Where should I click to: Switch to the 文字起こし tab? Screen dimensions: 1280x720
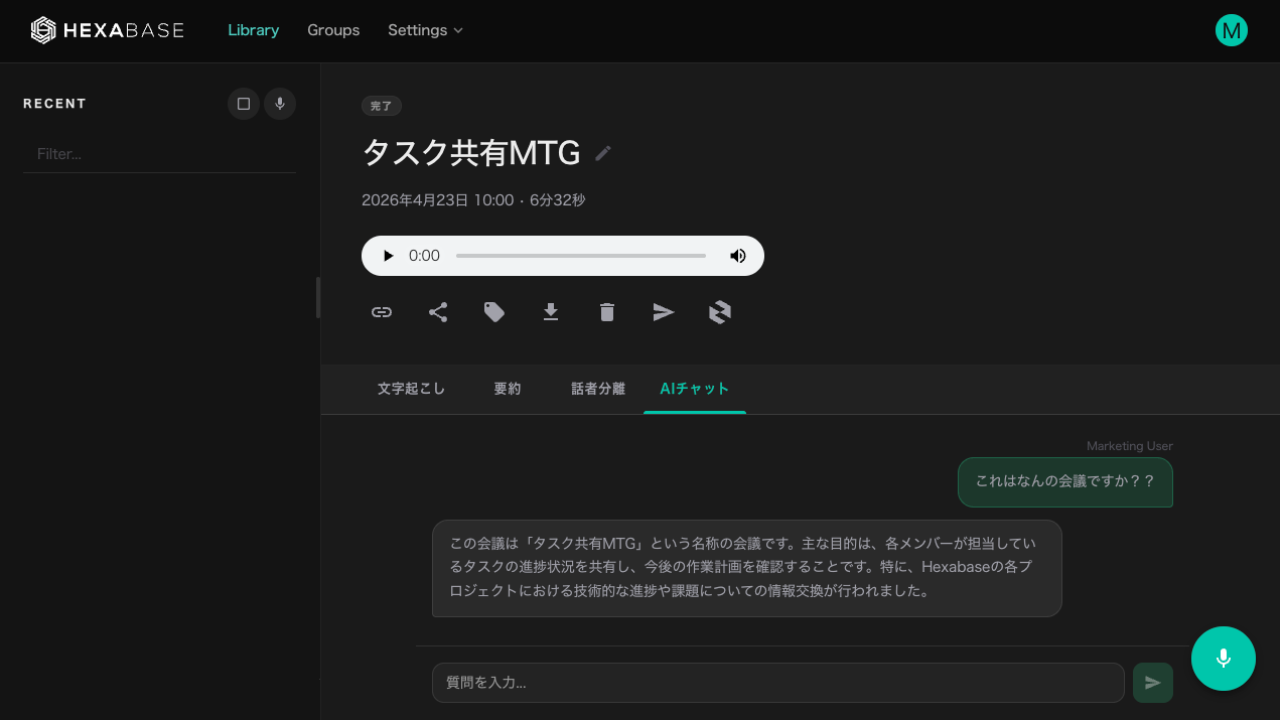point(411,389)
